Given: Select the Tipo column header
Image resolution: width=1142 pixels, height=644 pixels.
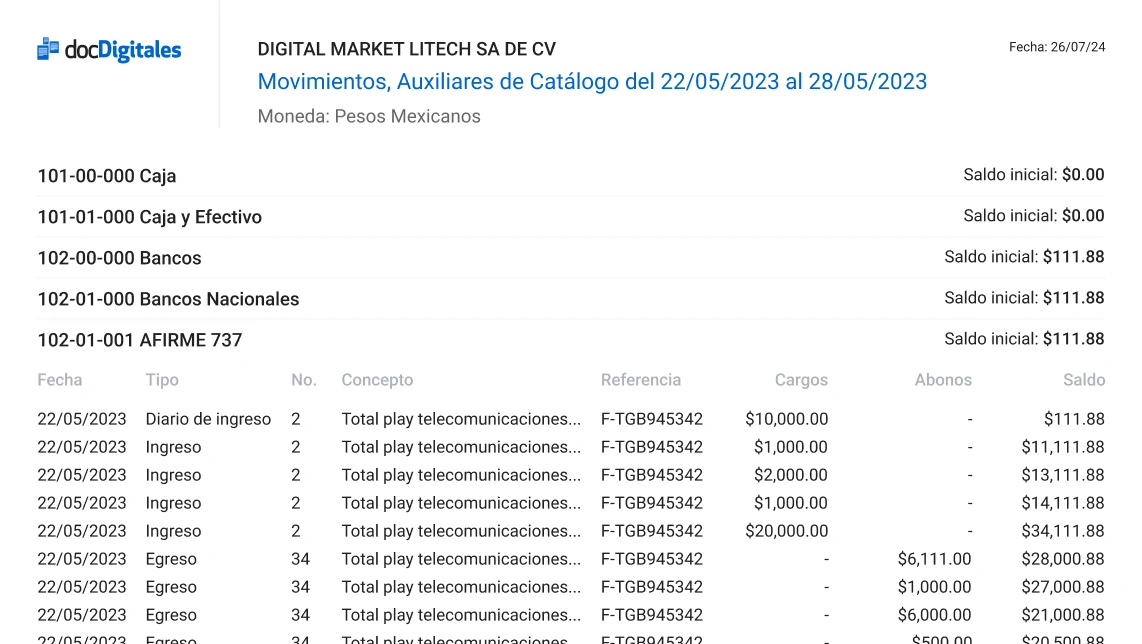Looking at the screenshot, I should [162, 380].
